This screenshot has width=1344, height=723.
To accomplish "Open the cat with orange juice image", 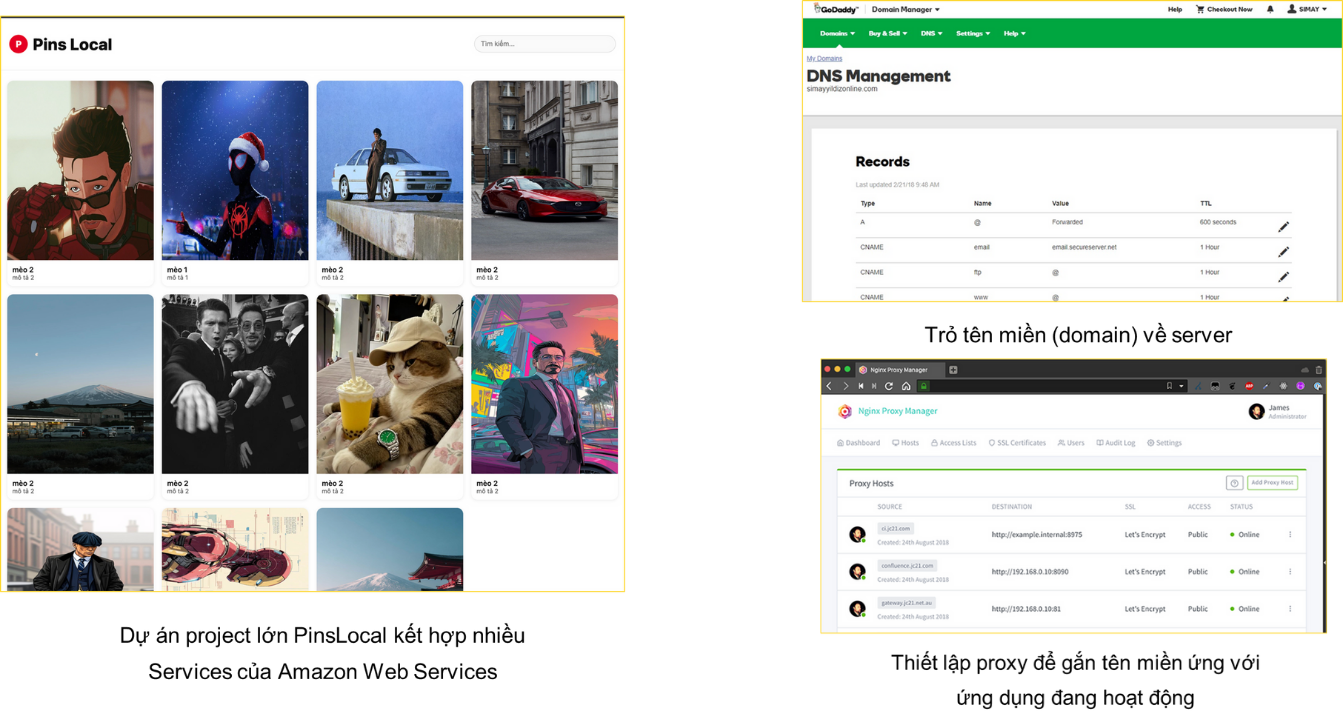I will coord(389,384).
